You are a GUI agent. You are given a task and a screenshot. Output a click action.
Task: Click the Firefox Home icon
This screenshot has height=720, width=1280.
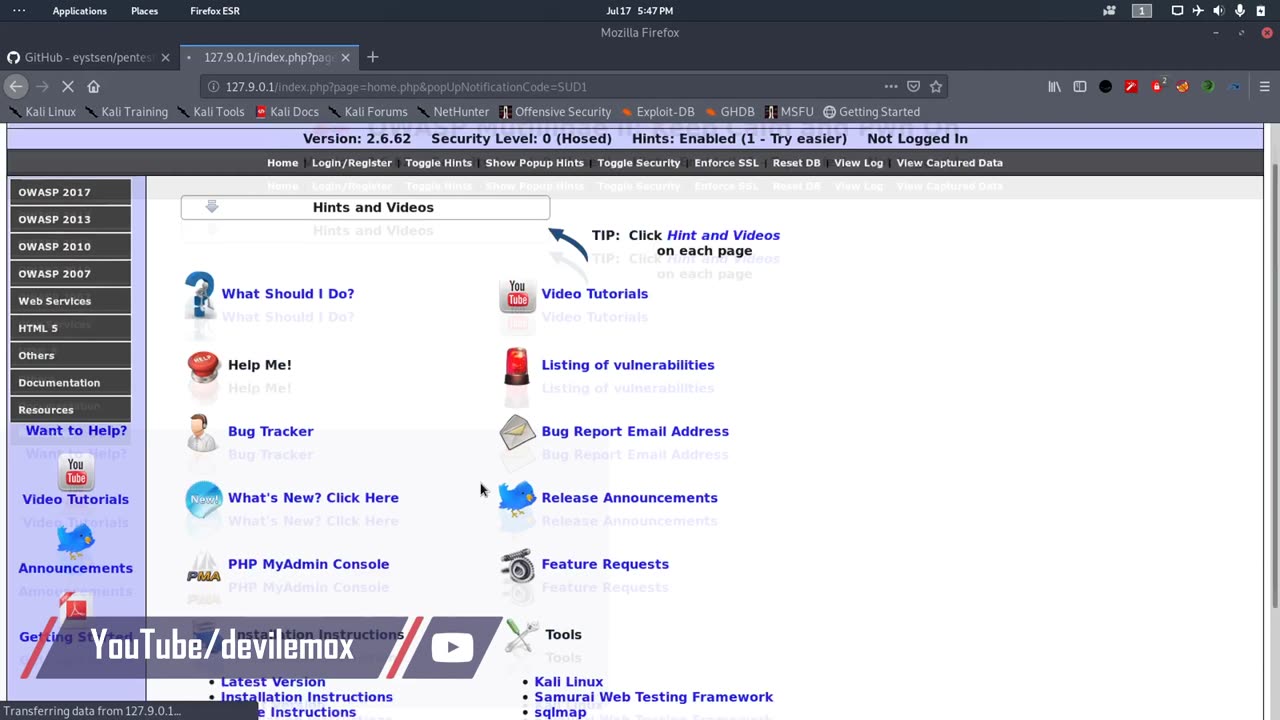pyautogui.click(x=93, y=87)
